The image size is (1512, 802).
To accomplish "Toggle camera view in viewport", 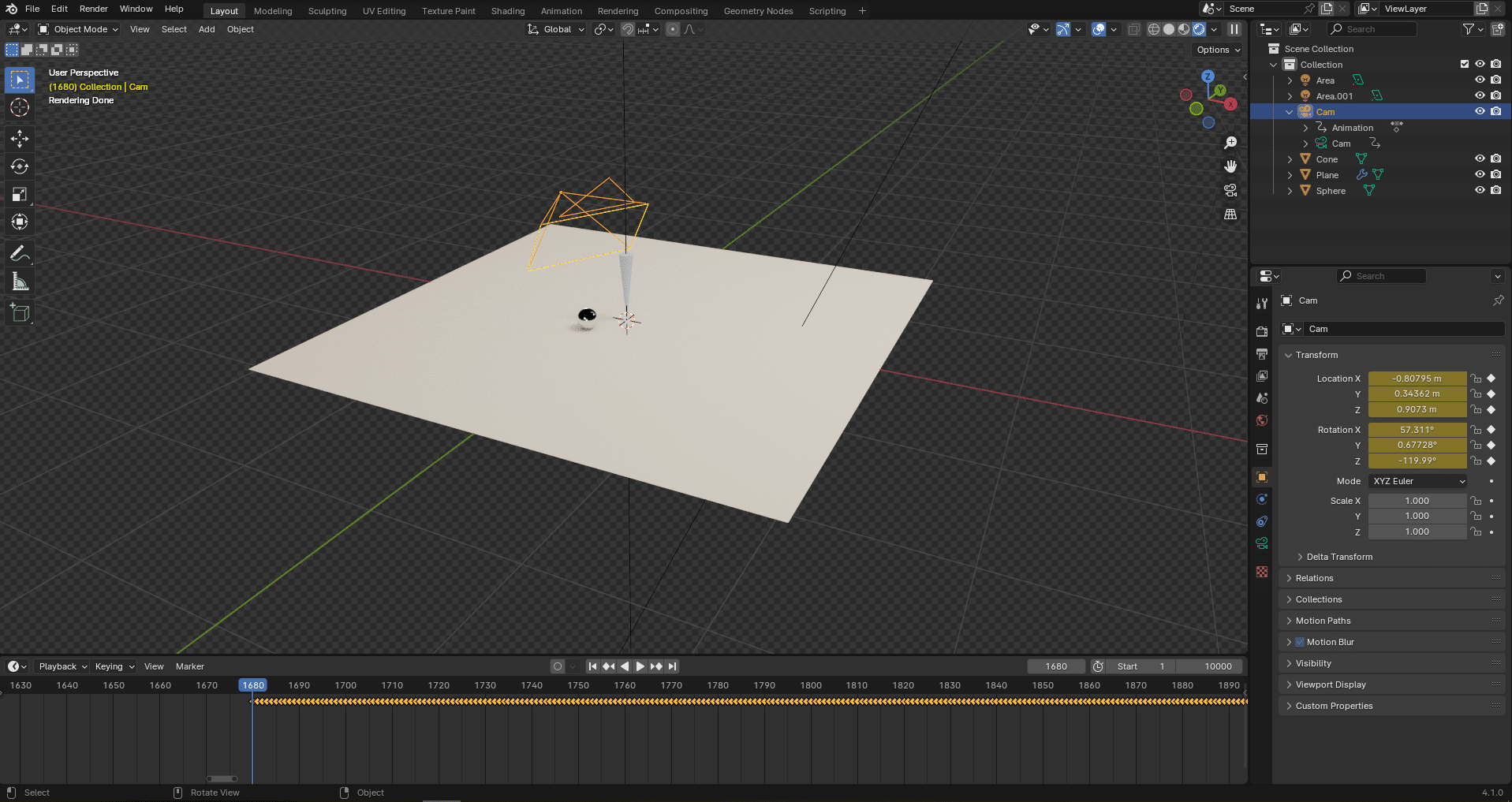I will click(1230, 191).
